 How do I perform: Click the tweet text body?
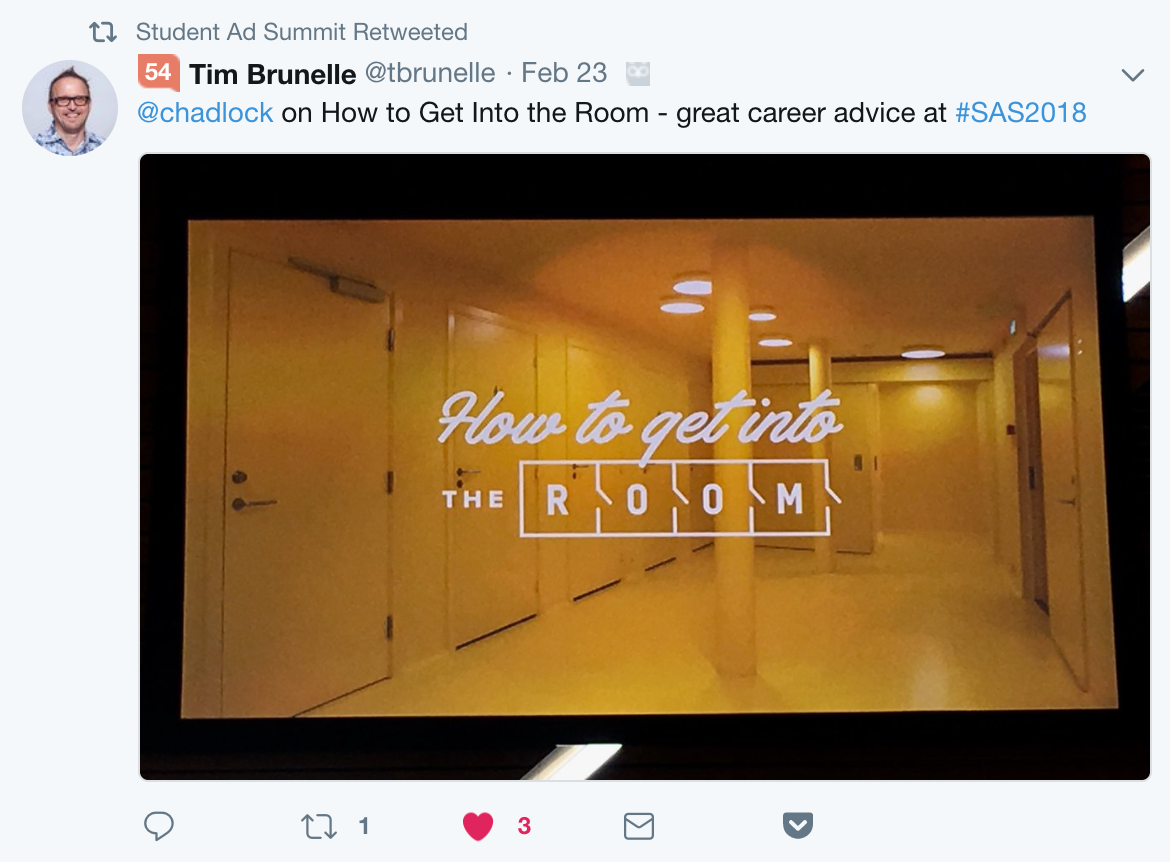(x=612, y=113)
